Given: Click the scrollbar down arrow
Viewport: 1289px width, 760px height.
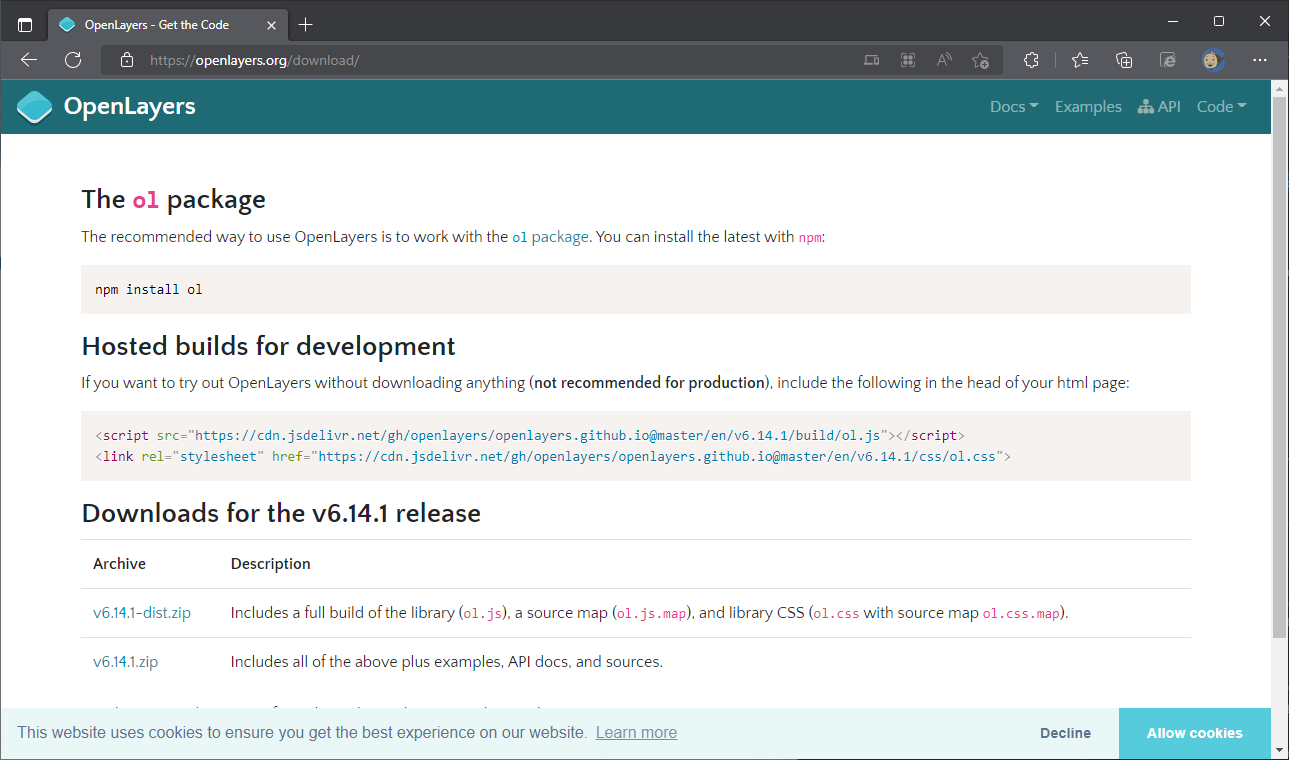Looking at the screenshot, I should click(1280, 749).
